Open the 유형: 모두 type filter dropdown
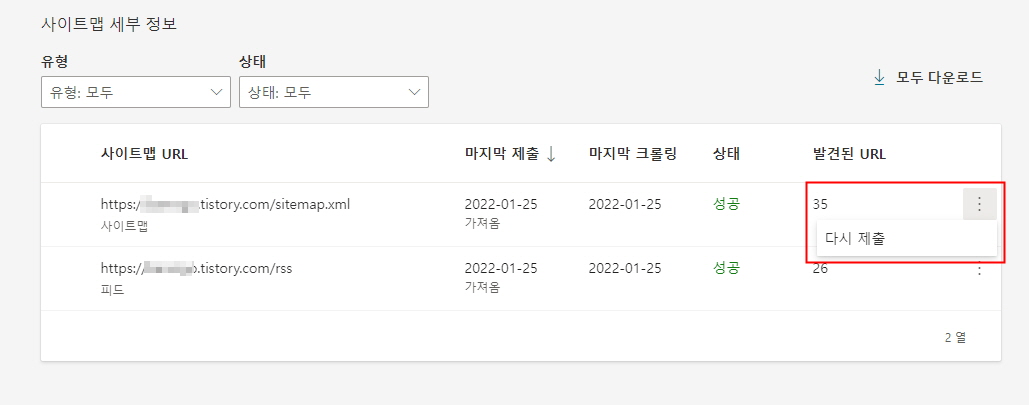Image resolution: width=1029 pixels, height=405 pixels. [136, 92]
